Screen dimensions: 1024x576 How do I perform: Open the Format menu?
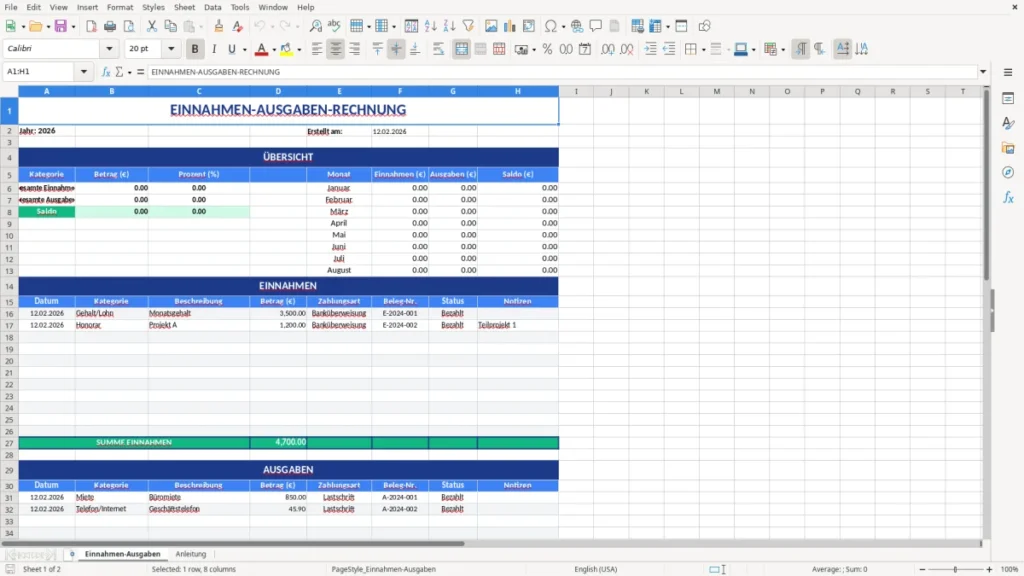(120, 7)
